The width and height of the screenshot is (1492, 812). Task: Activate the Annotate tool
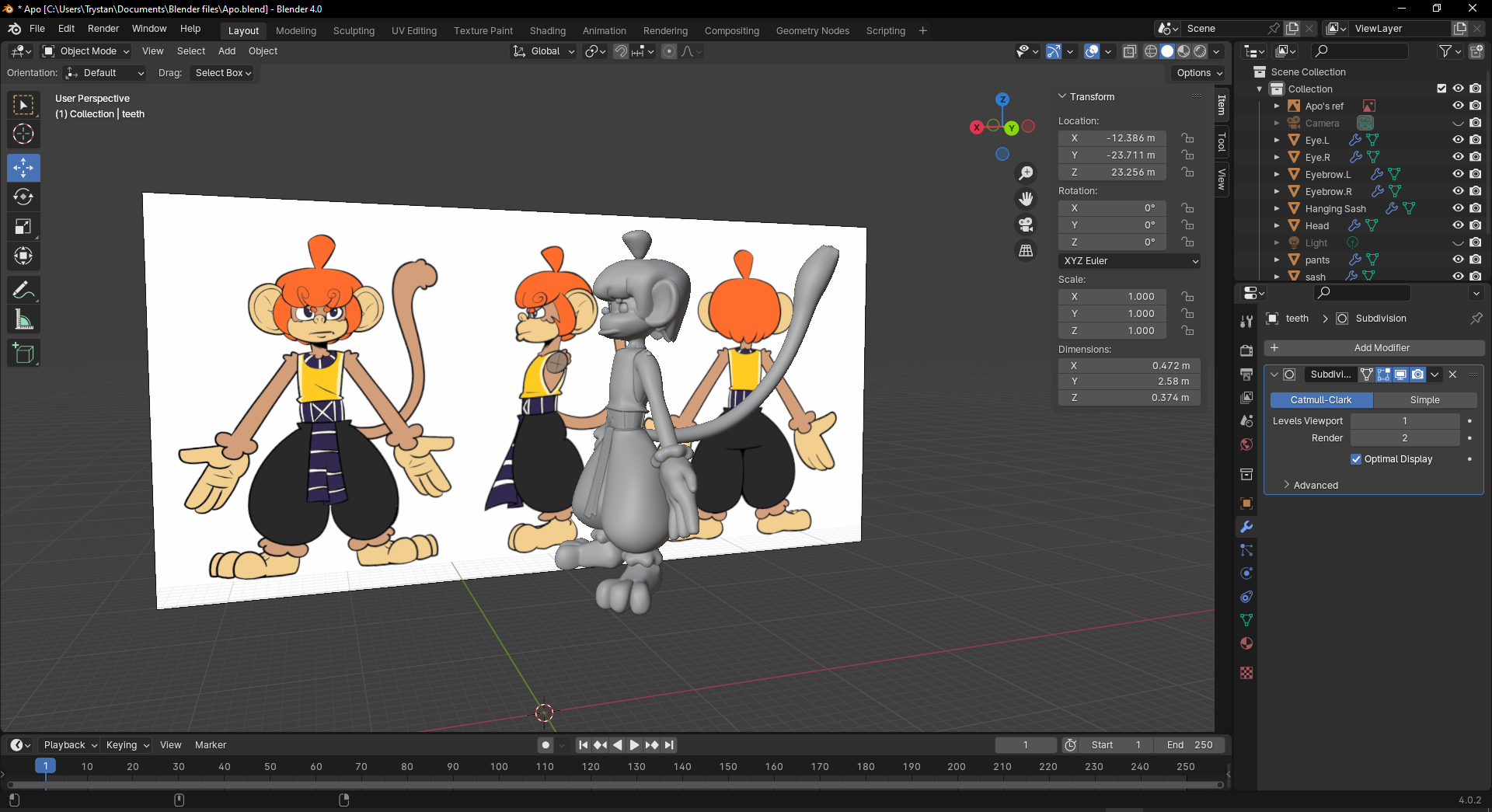[23, 291]
